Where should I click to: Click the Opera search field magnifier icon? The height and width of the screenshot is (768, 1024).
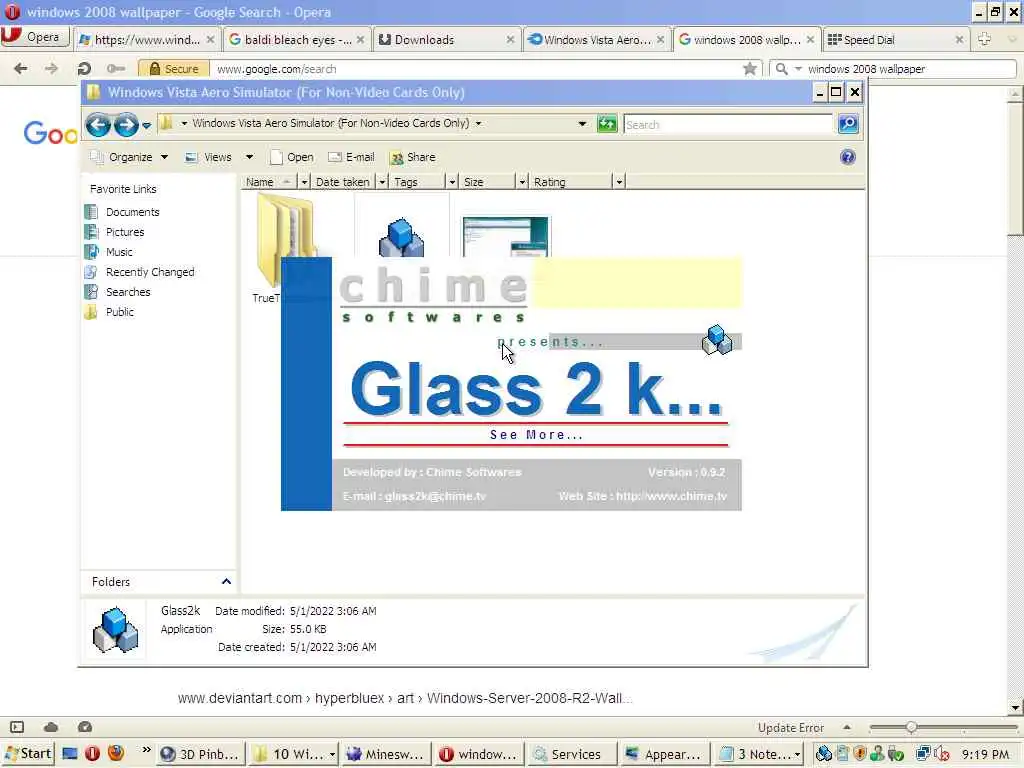(x=781, y=68)
